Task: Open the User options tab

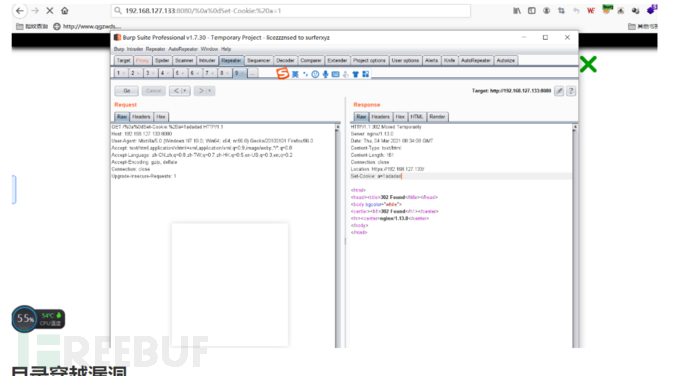Action: (x=405, y=60)
